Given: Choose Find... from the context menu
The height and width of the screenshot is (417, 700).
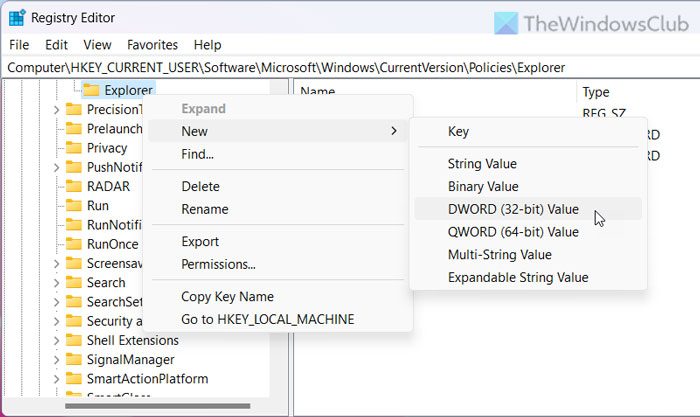Looking at the screenshot, I should click(x=277, y=154).
